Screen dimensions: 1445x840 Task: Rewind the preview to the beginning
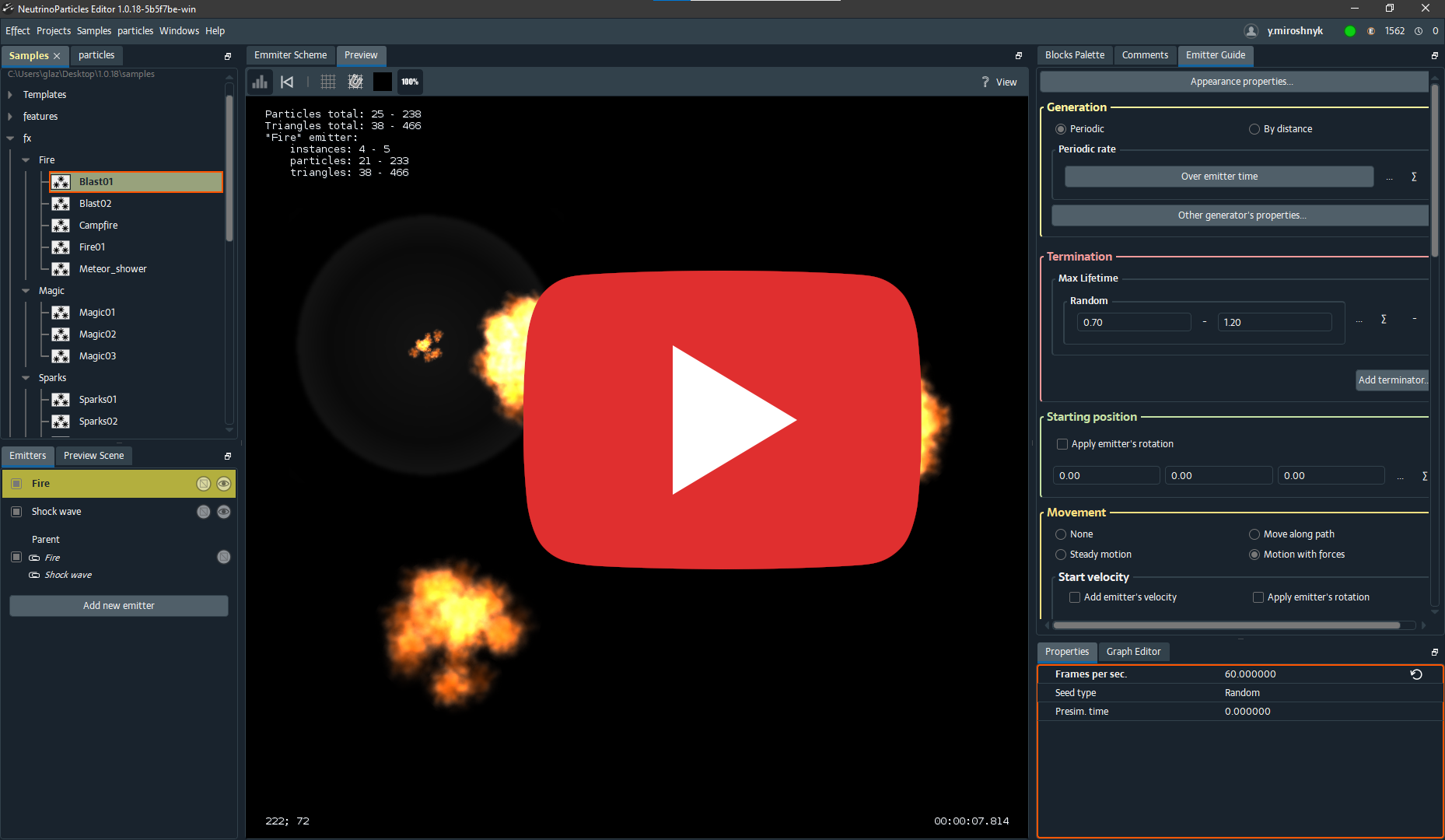tap(287, 81)
